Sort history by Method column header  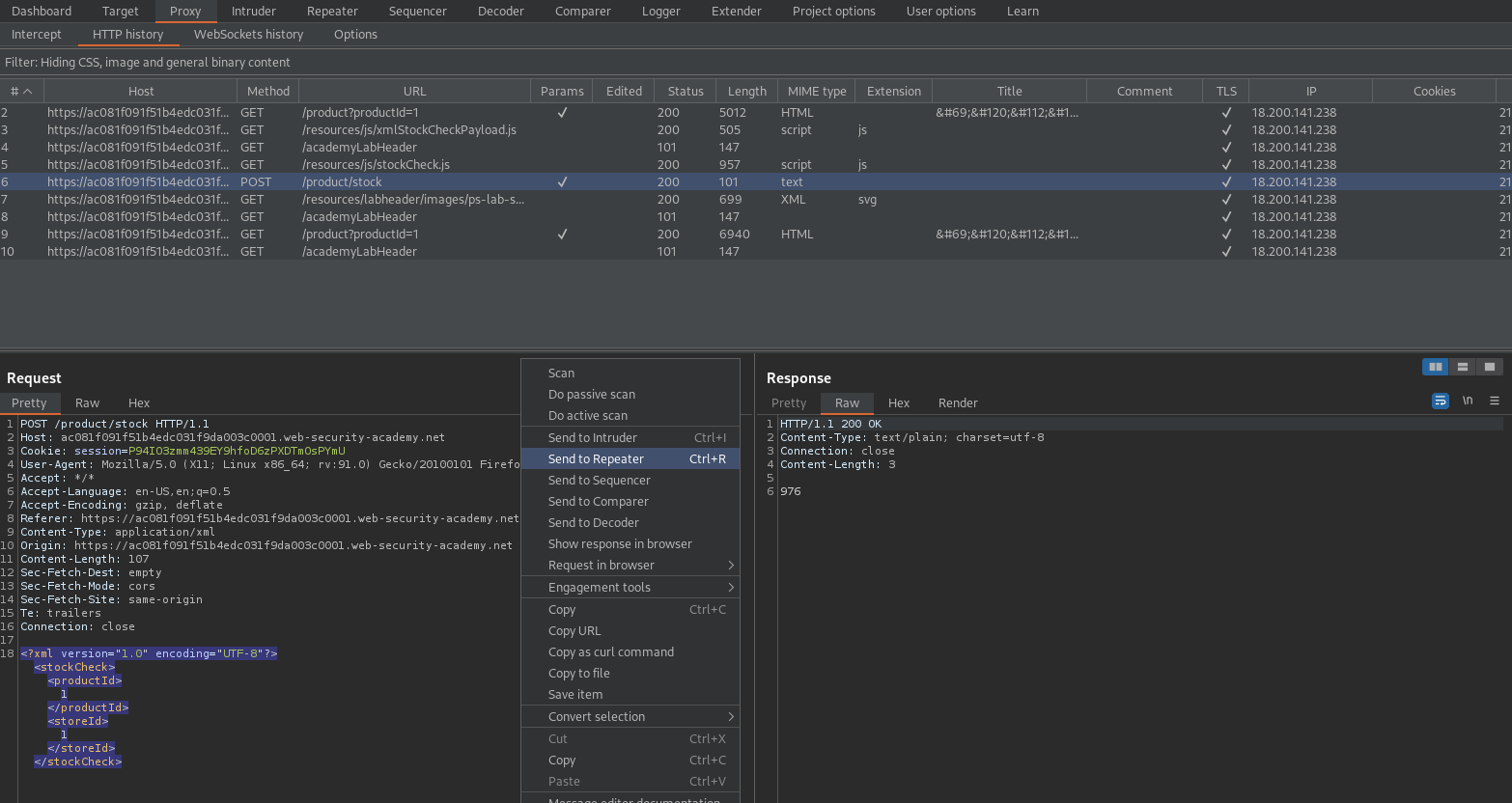coord(268,91)
